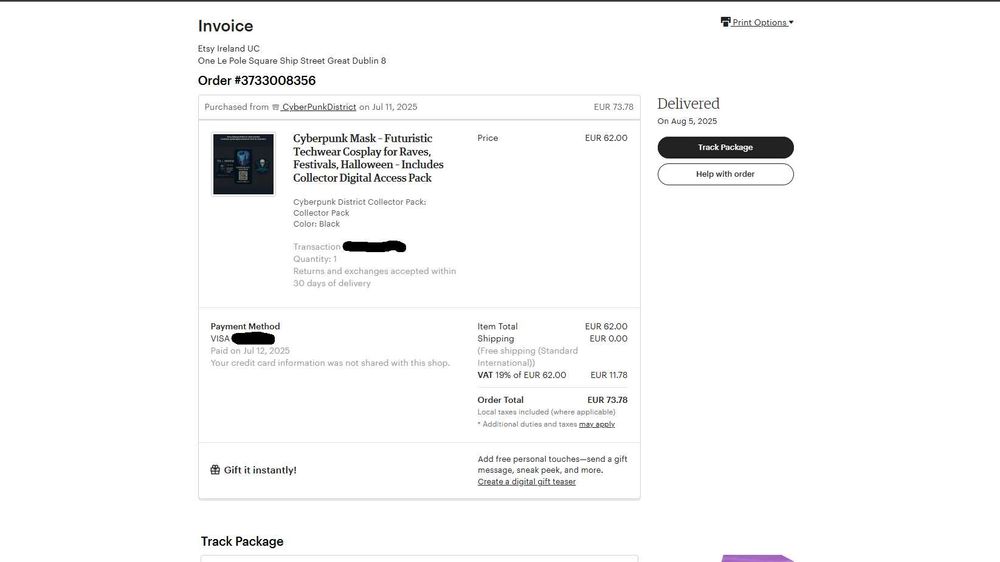Select the Order #3733008356 heading

pos(256,80)
